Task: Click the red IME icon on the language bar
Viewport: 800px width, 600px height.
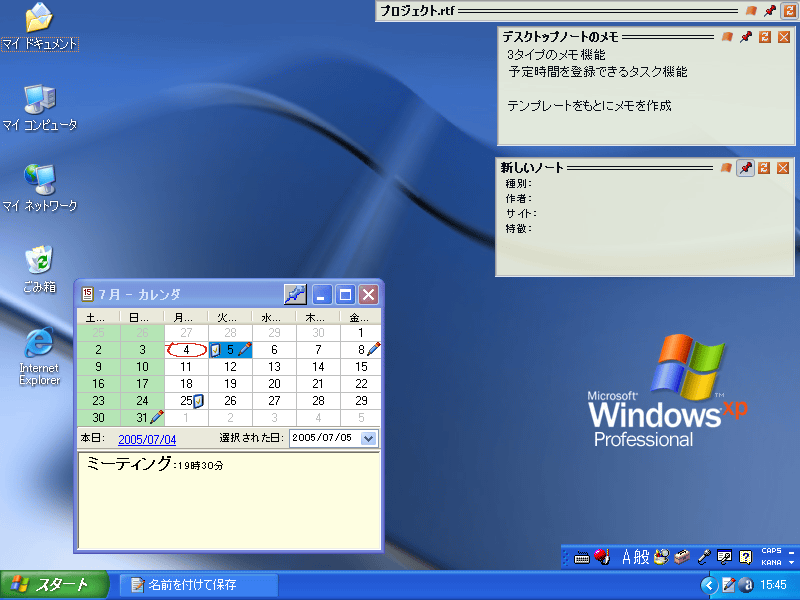Action: click(x=603, y=557)
